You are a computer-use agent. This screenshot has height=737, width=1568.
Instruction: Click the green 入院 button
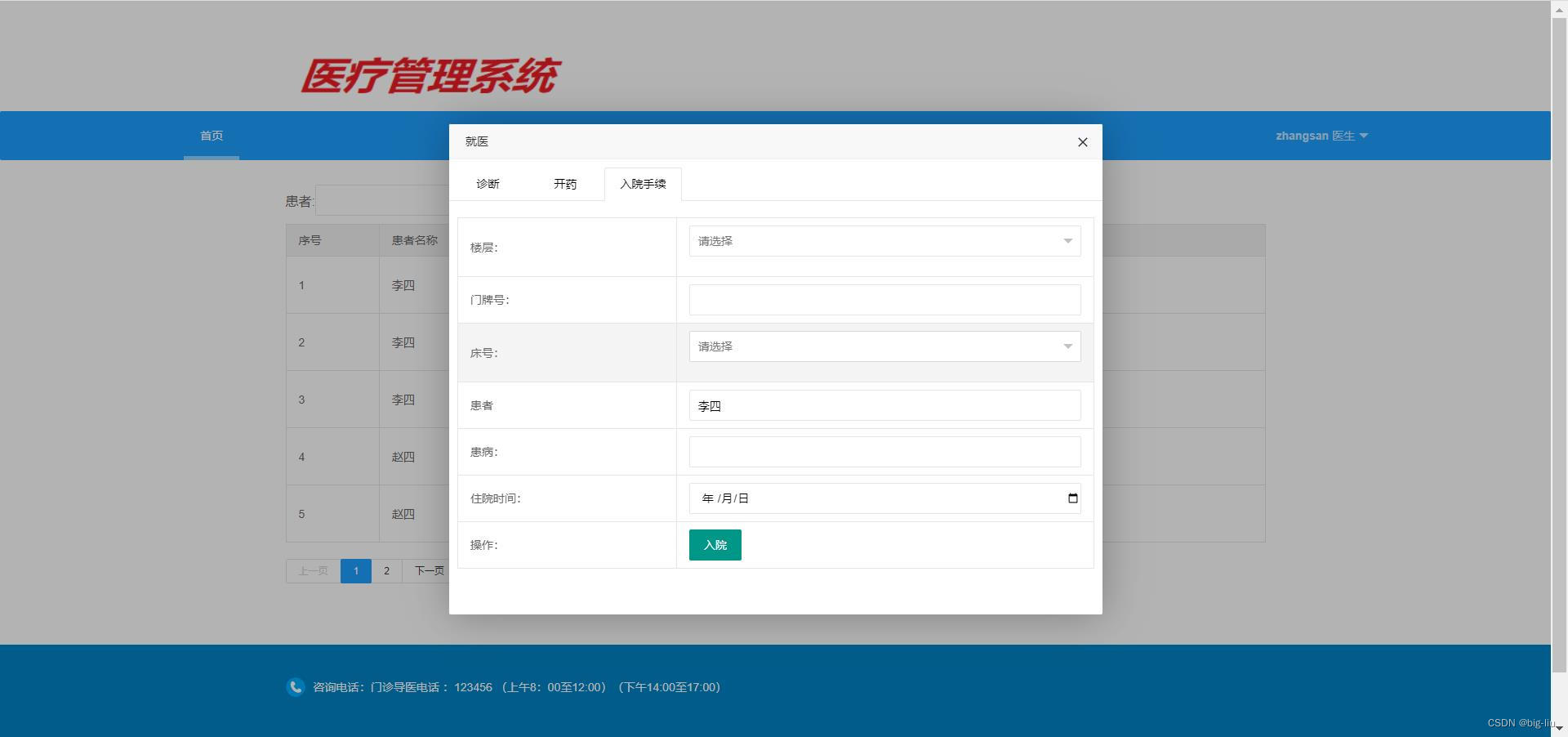pyautogui.click(x=715, y=545)
